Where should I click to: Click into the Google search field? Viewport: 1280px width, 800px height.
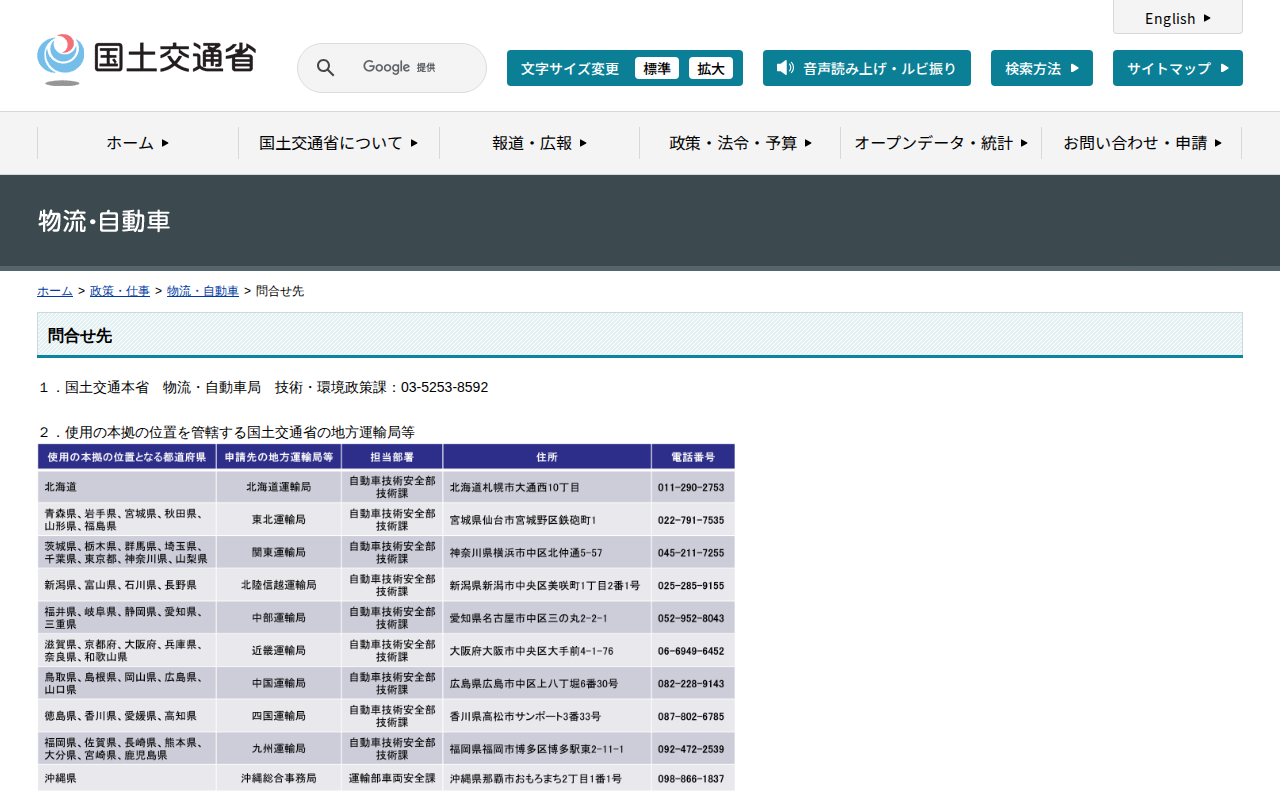(410, 68)
